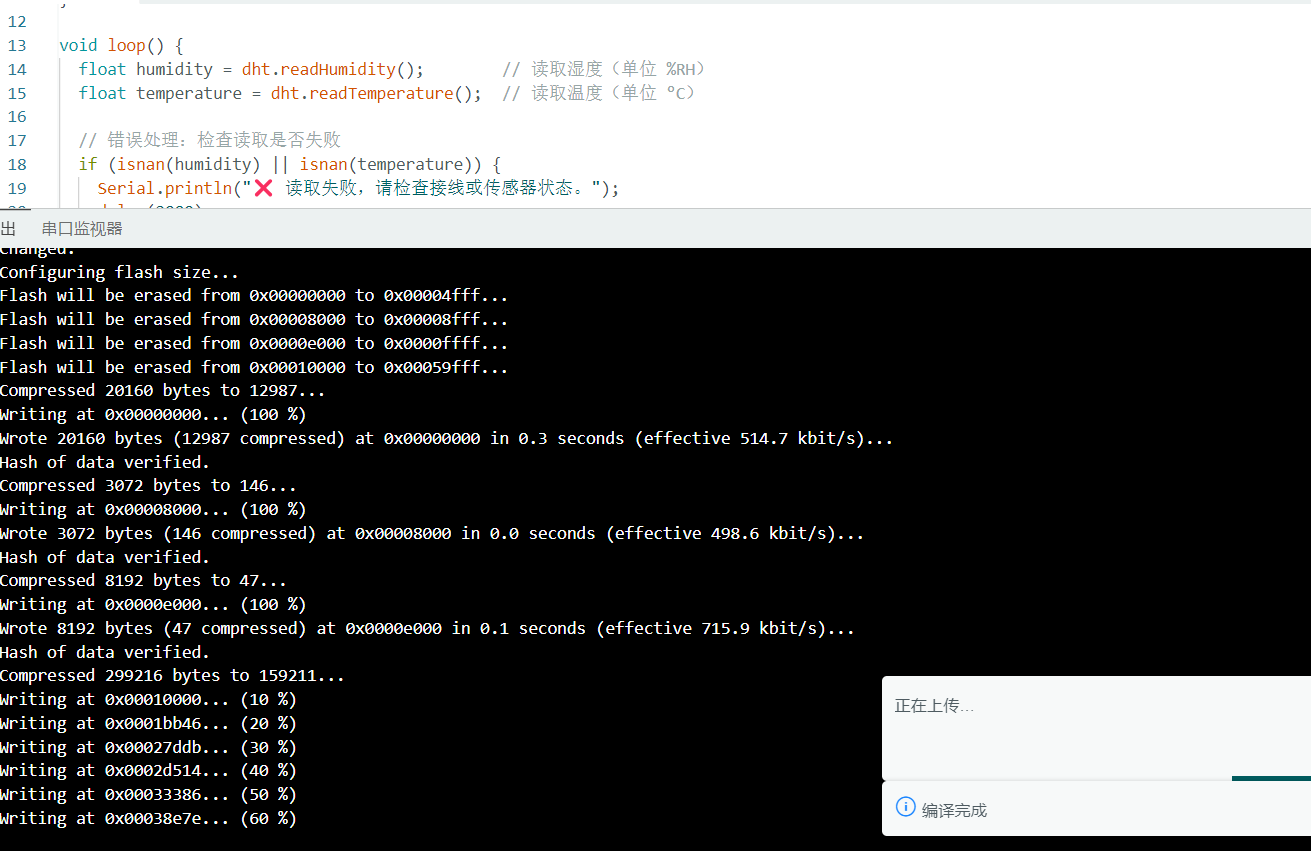The height and width of the screenshot is (851, 1311).
Task: Switch to the 串口监视器 tab
Action: click(82, 229)
